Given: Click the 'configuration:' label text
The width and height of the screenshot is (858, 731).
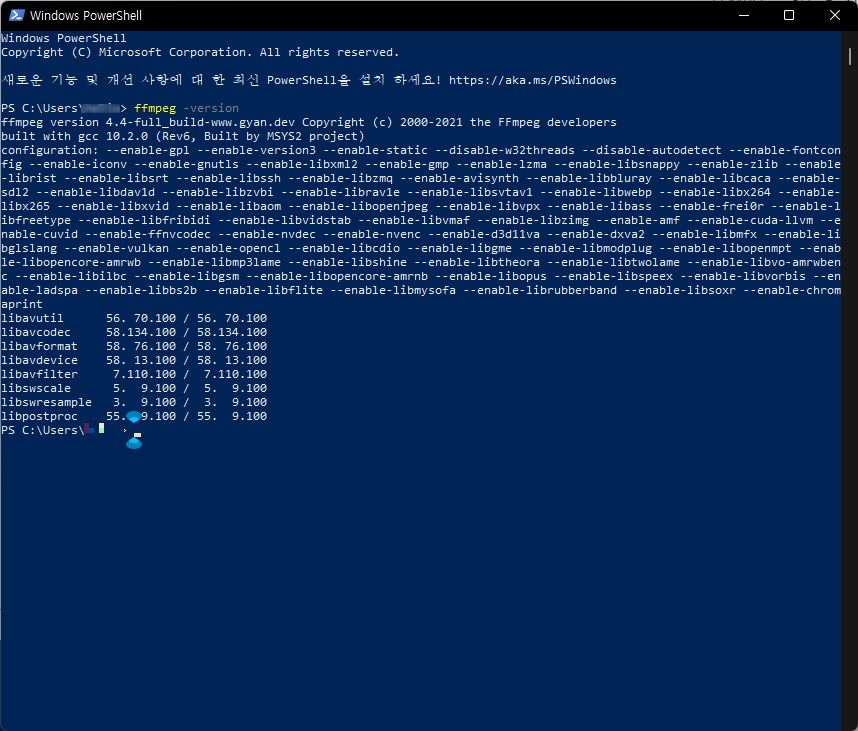Looking at the screenshot, I should pos(50,150).
